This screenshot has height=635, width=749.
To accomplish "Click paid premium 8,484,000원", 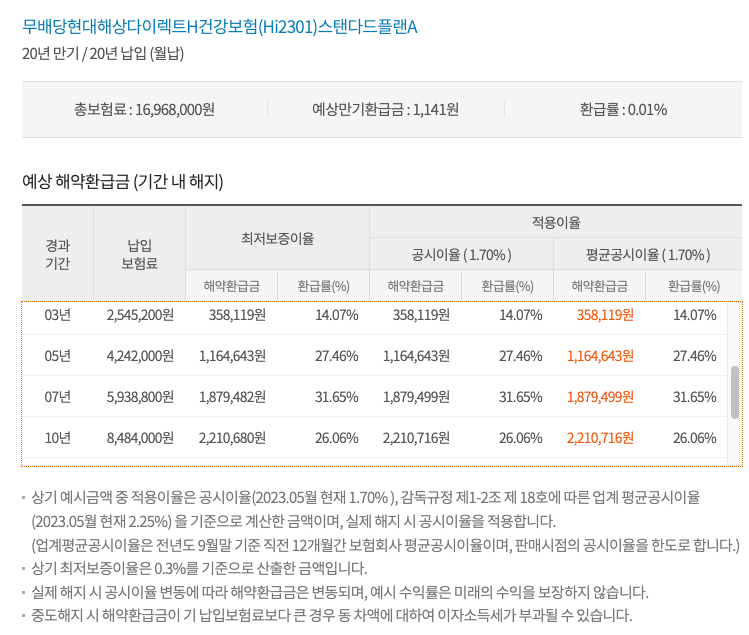I will click(140, 438).
